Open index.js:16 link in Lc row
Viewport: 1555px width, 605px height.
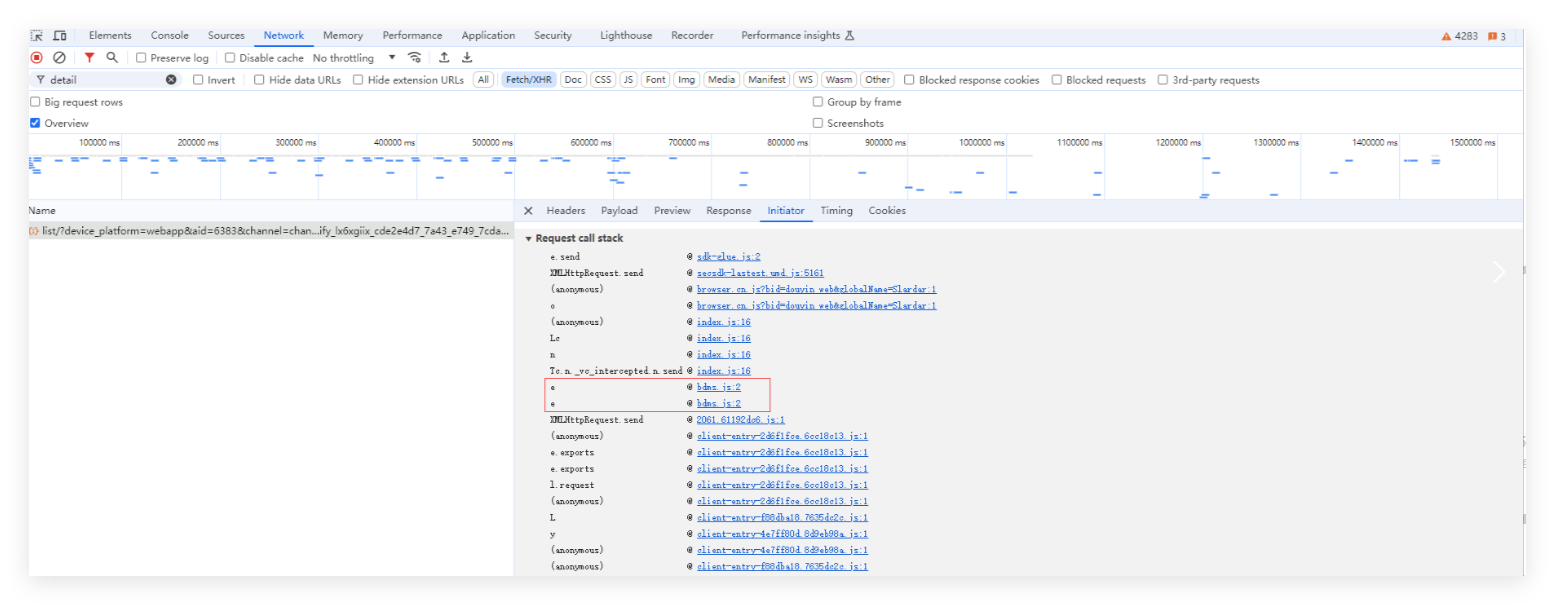[724, 338]
